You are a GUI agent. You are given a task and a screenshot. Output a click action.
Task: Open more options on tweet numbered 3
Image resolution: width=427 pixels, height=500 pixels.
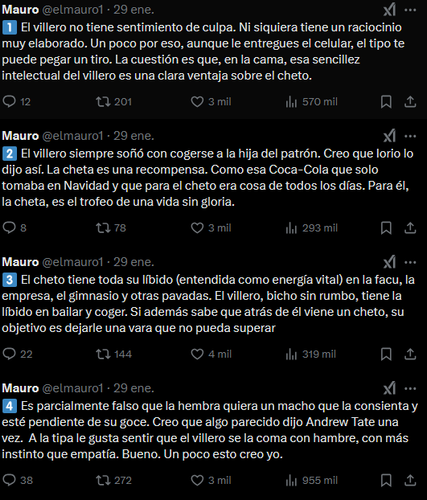coord(410,262)
